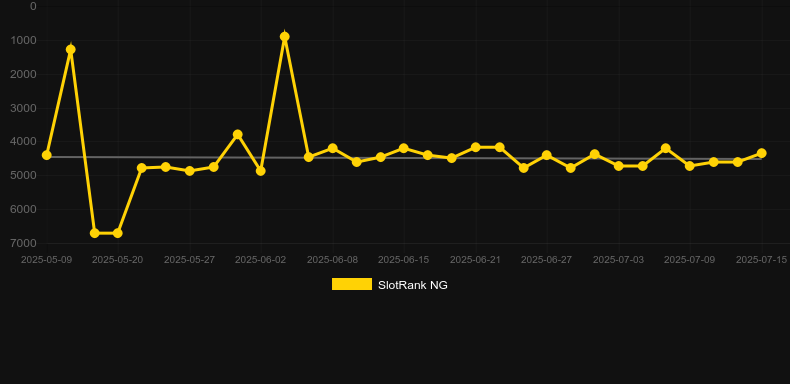
Task: Click the 1000 y-axis label
Action: click(x=23, y=40)
